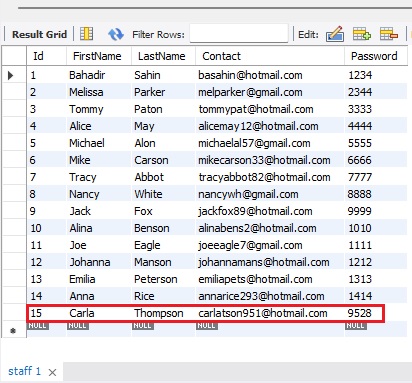Toggle wrap cell content icon beside Result Grid
Image resolution: width=412 pixels, height=383 pixels.
(x=87, y=34)
